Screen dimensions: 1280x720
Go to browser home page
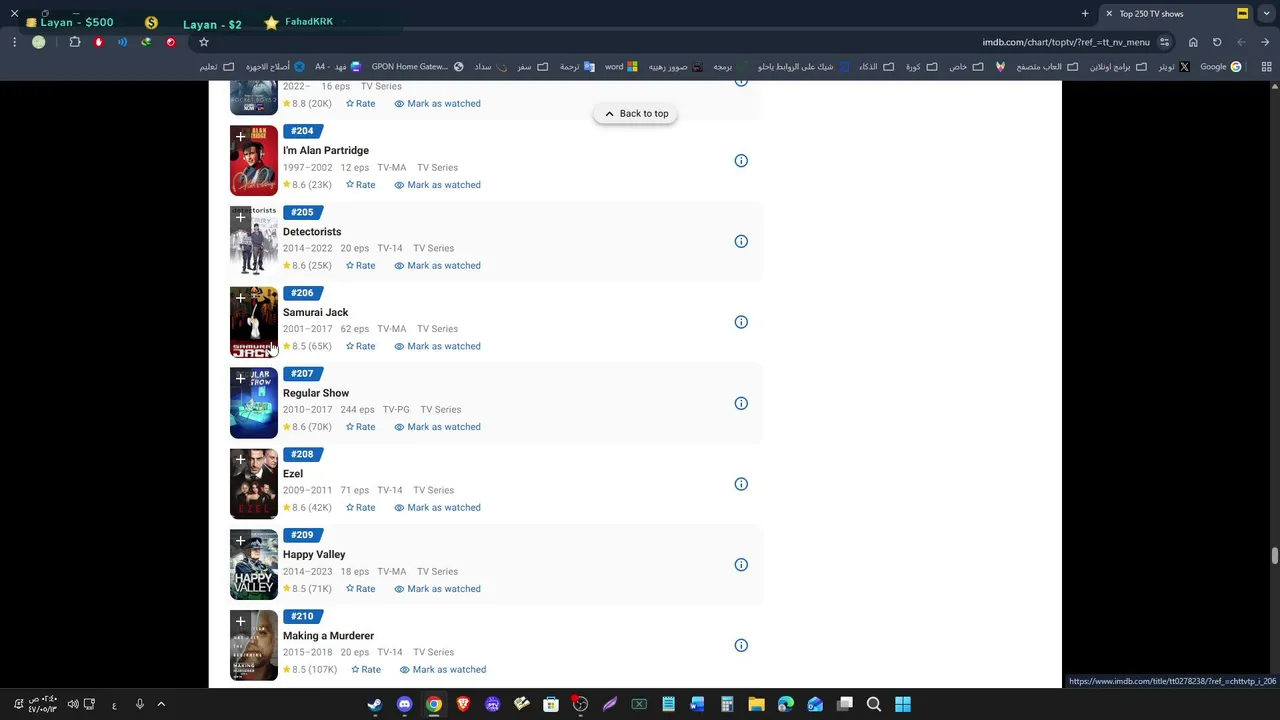click(1193, 42)
